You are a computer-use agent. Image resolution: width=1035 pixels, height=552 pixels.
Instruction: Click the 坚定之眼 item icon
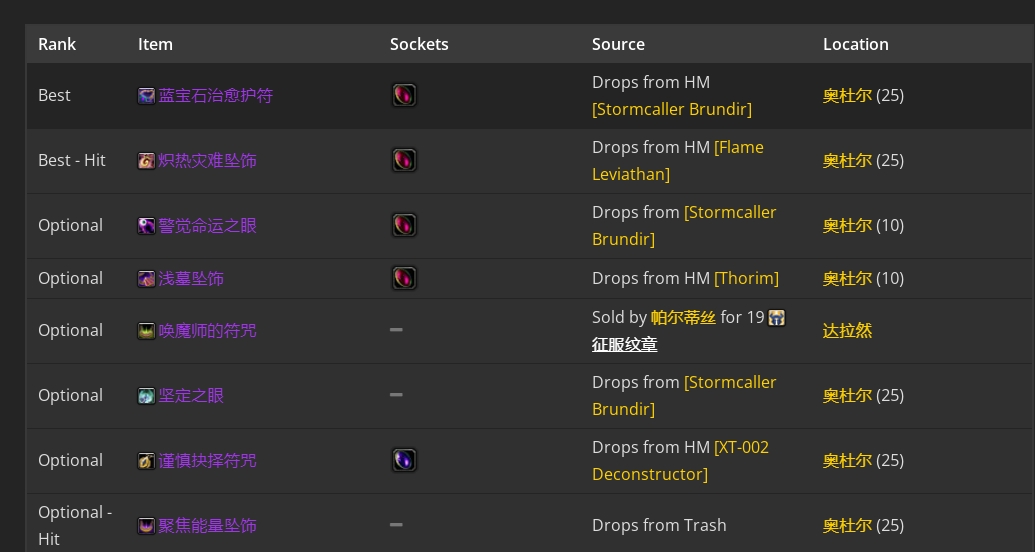click(146, 396)
